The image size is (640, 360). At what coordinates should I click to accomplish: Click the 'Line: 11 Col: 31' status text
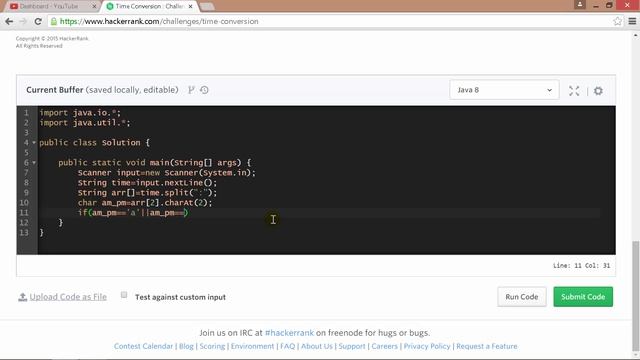click(x=581, y=266)
